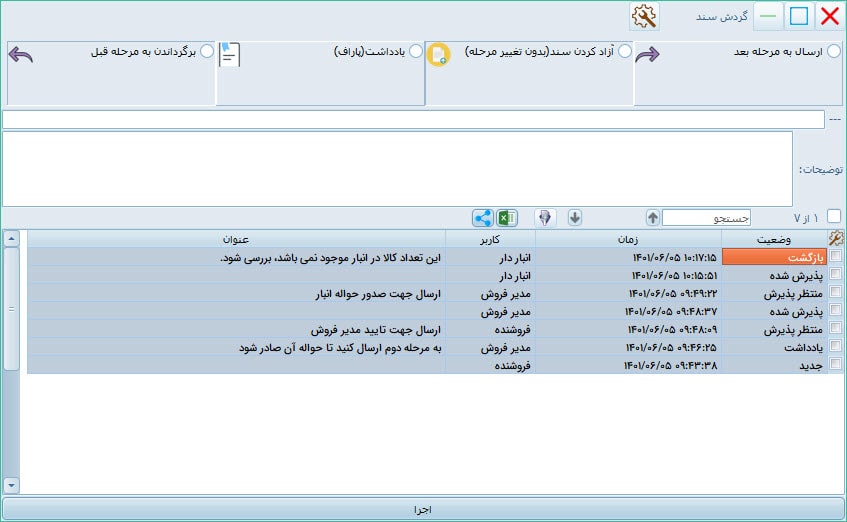Sort by 'وضعیت' column header
Screen dimensions: 847x522
click(x=774, y=239)
